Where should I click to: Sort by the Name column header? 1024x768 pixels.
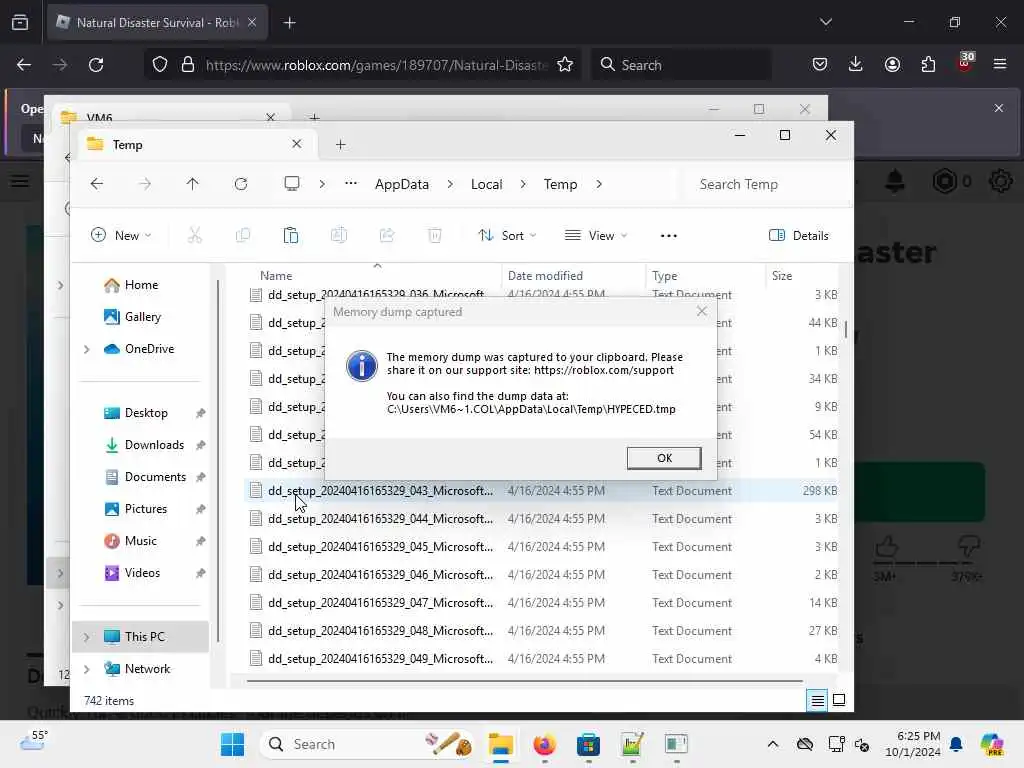click(276, 276)
